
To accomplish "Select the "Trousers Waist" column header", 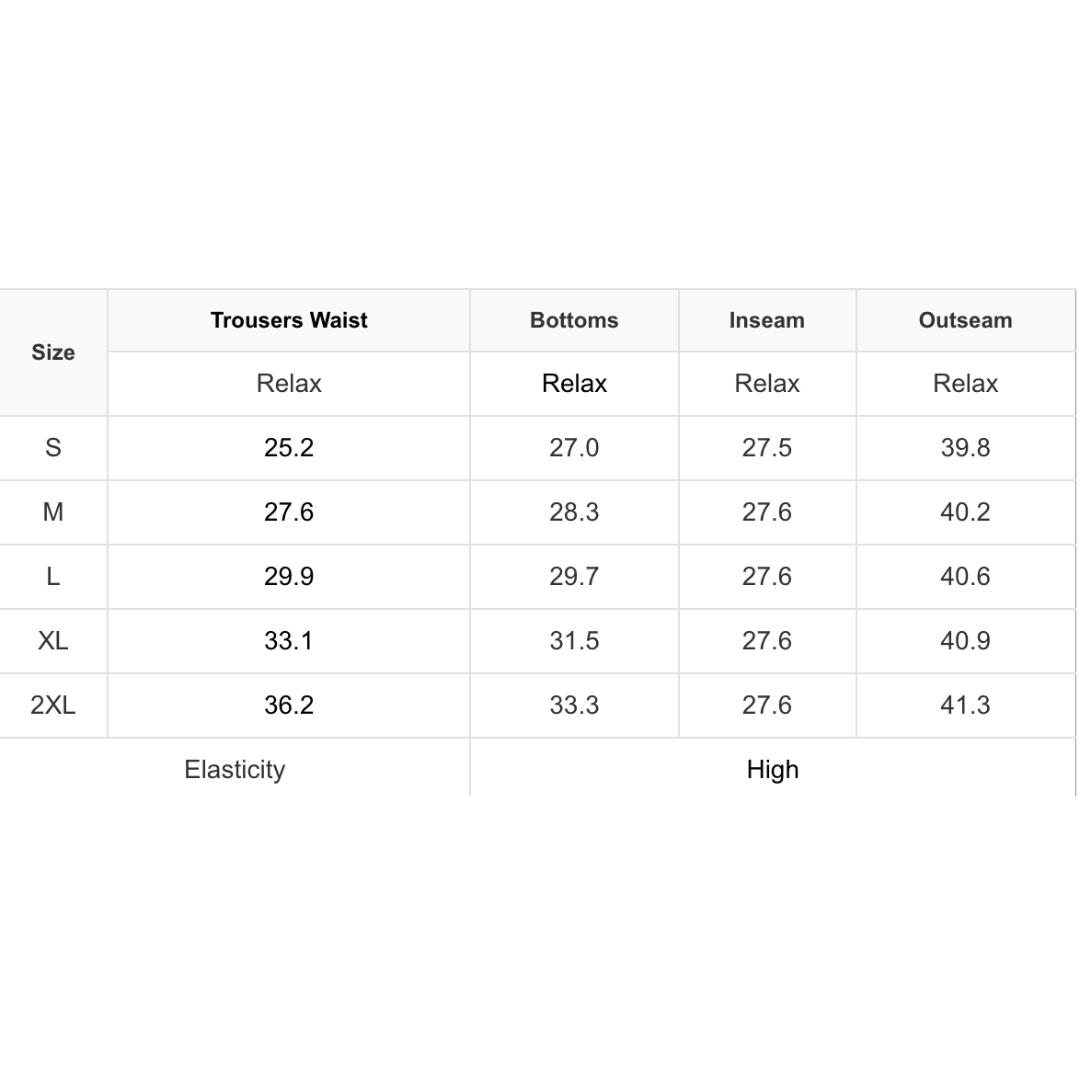I will coord(289,320).
